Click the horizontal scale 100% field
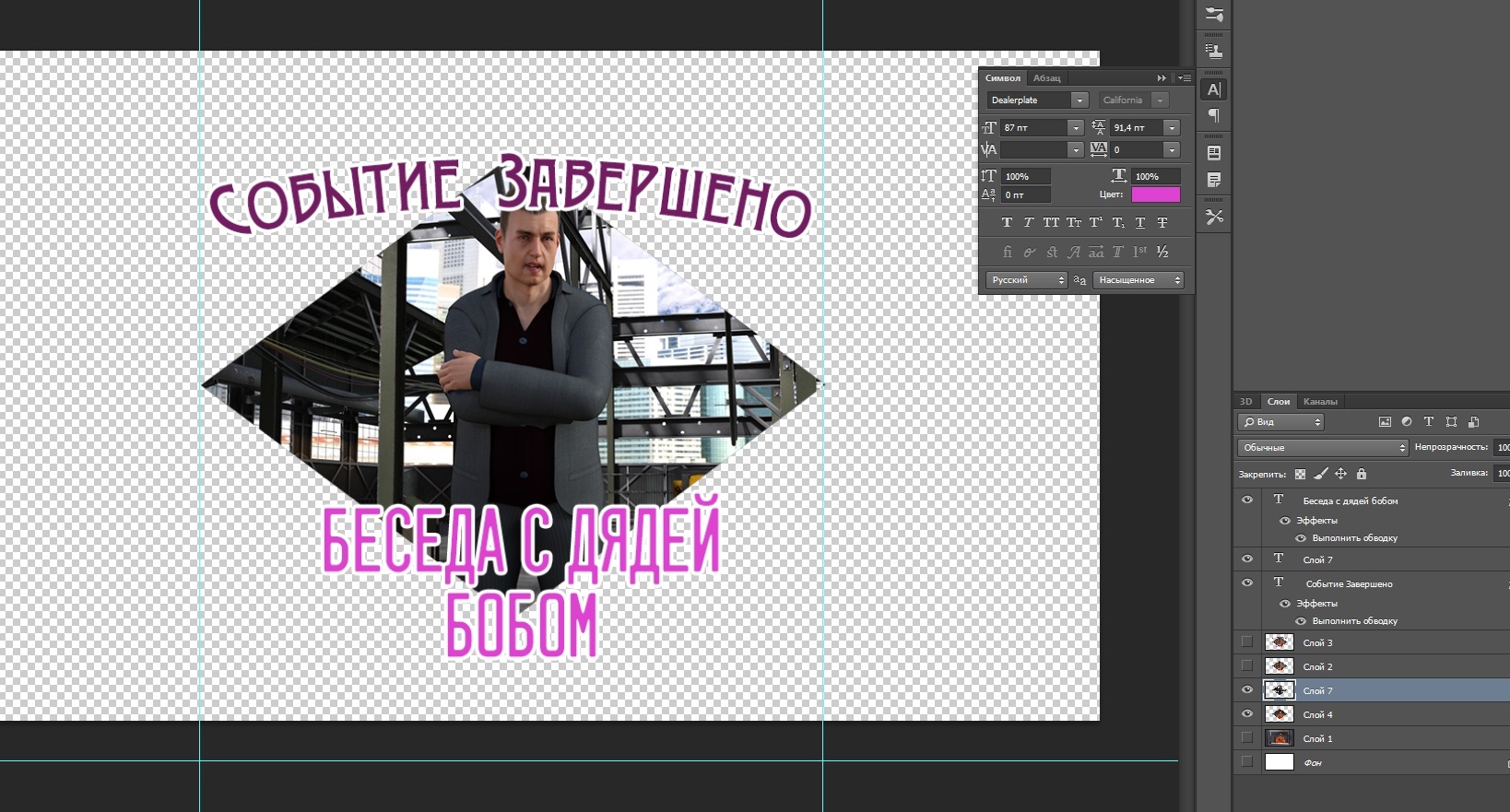1510x812 pixels. [1156, 176]
